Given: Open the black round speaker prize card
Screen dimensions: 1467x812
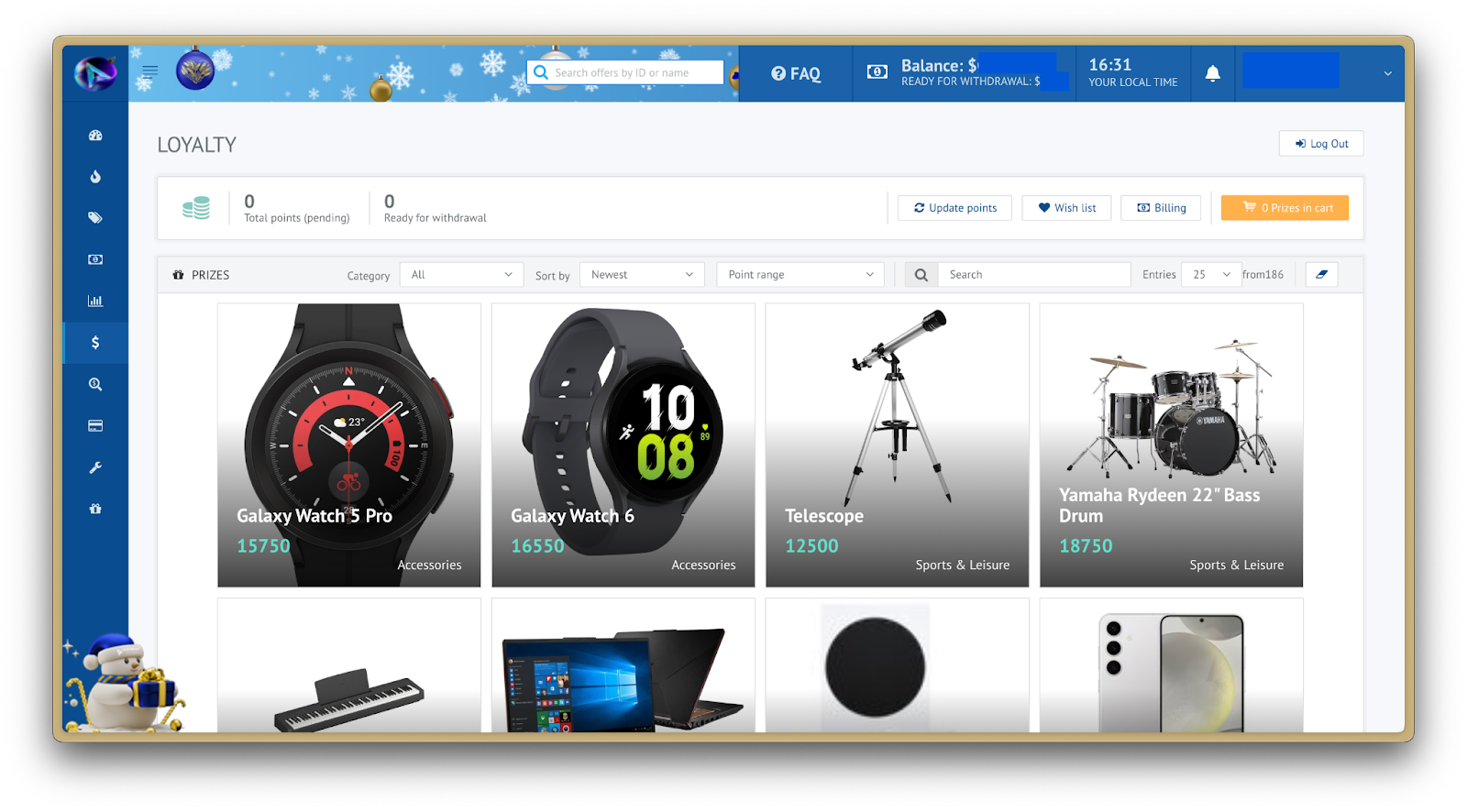Looking at the screenshot, I should click(x=898, y=665).
